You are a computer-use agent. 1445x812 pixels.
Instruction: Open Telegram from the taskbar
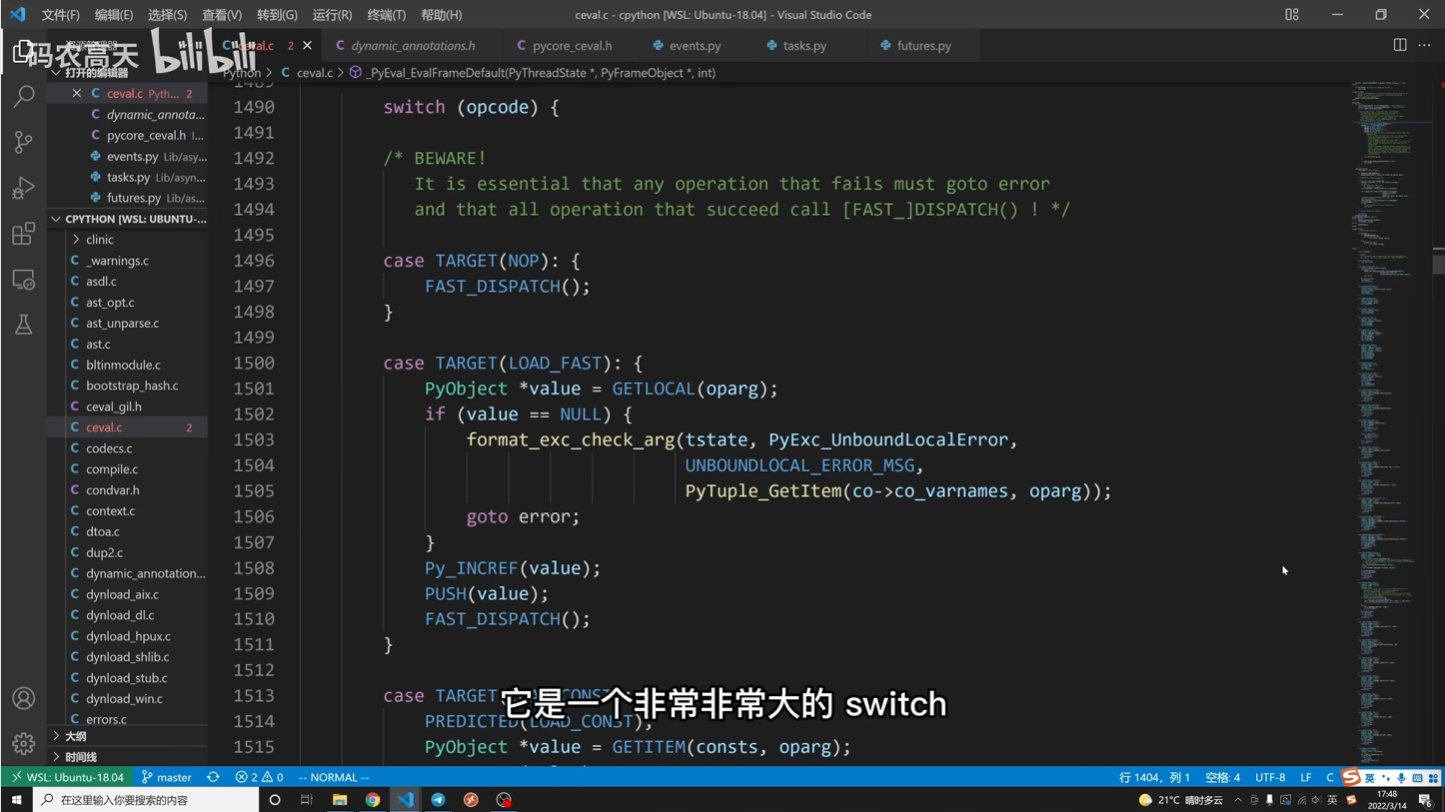pyautogui.click(x=438, y=800)
